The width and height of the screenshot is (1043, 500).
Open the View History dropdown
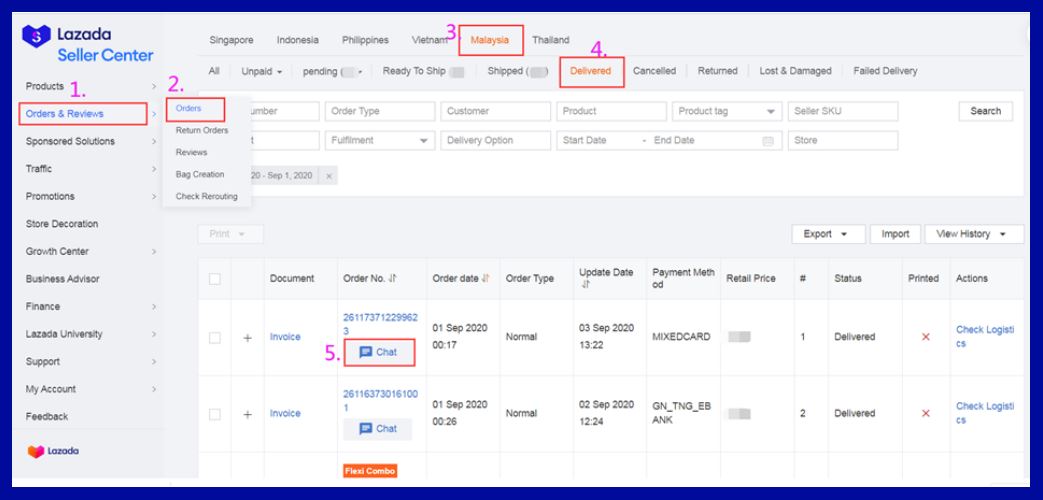tap(974, 234)
